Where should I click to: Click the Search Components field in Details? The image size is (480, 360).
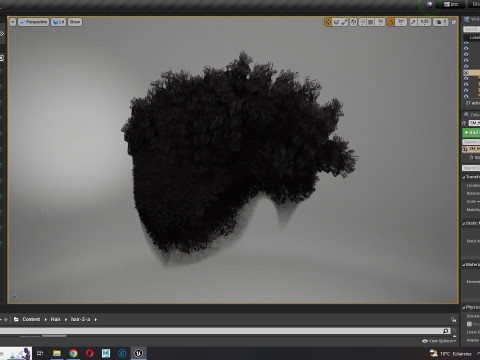pyautogui.click(x=471, y=142)
